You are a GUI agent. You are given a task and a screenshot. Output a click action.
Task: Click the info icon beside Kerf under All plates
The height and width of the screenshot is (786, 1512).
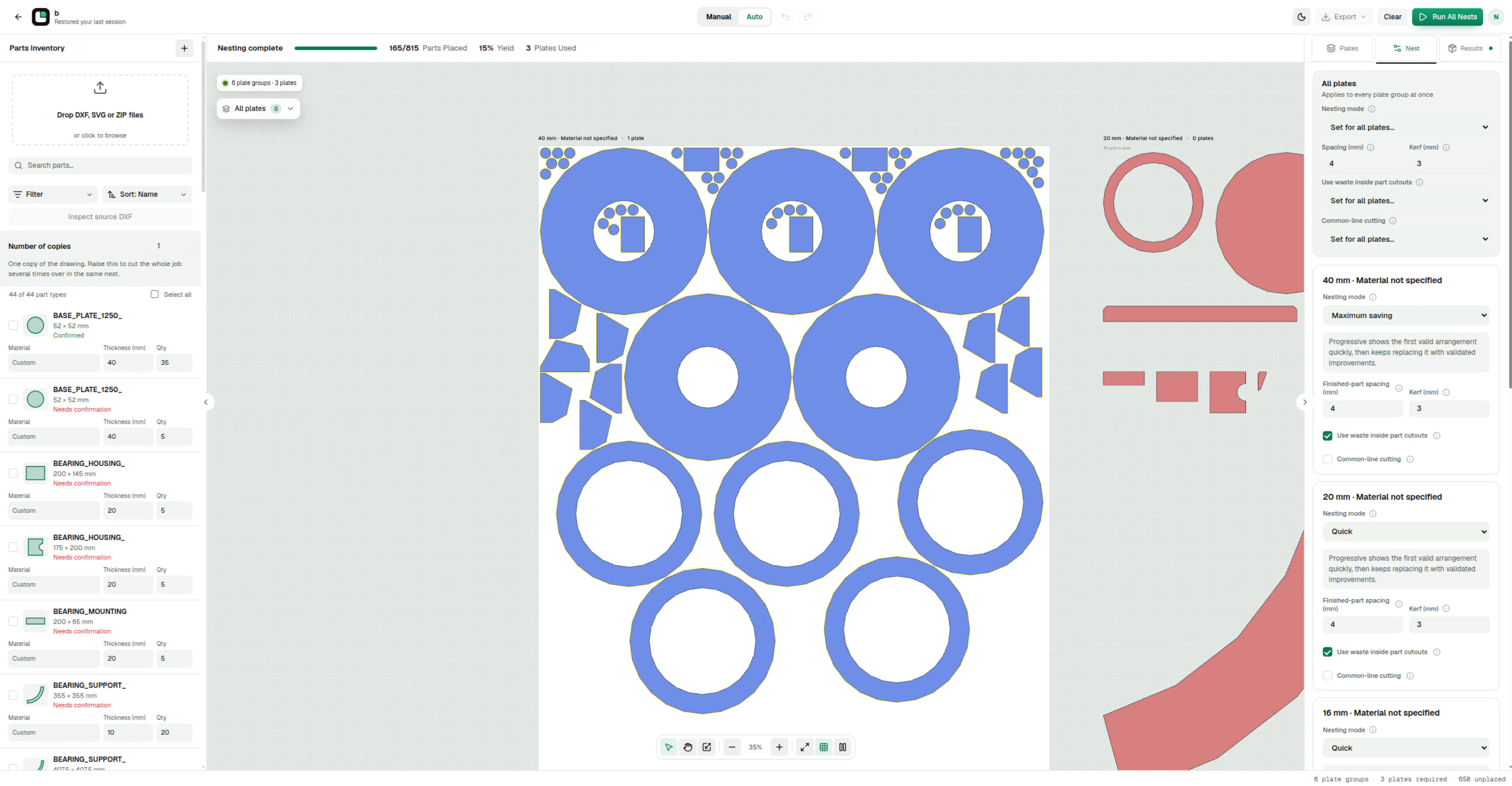click(x=1446, y=147)
